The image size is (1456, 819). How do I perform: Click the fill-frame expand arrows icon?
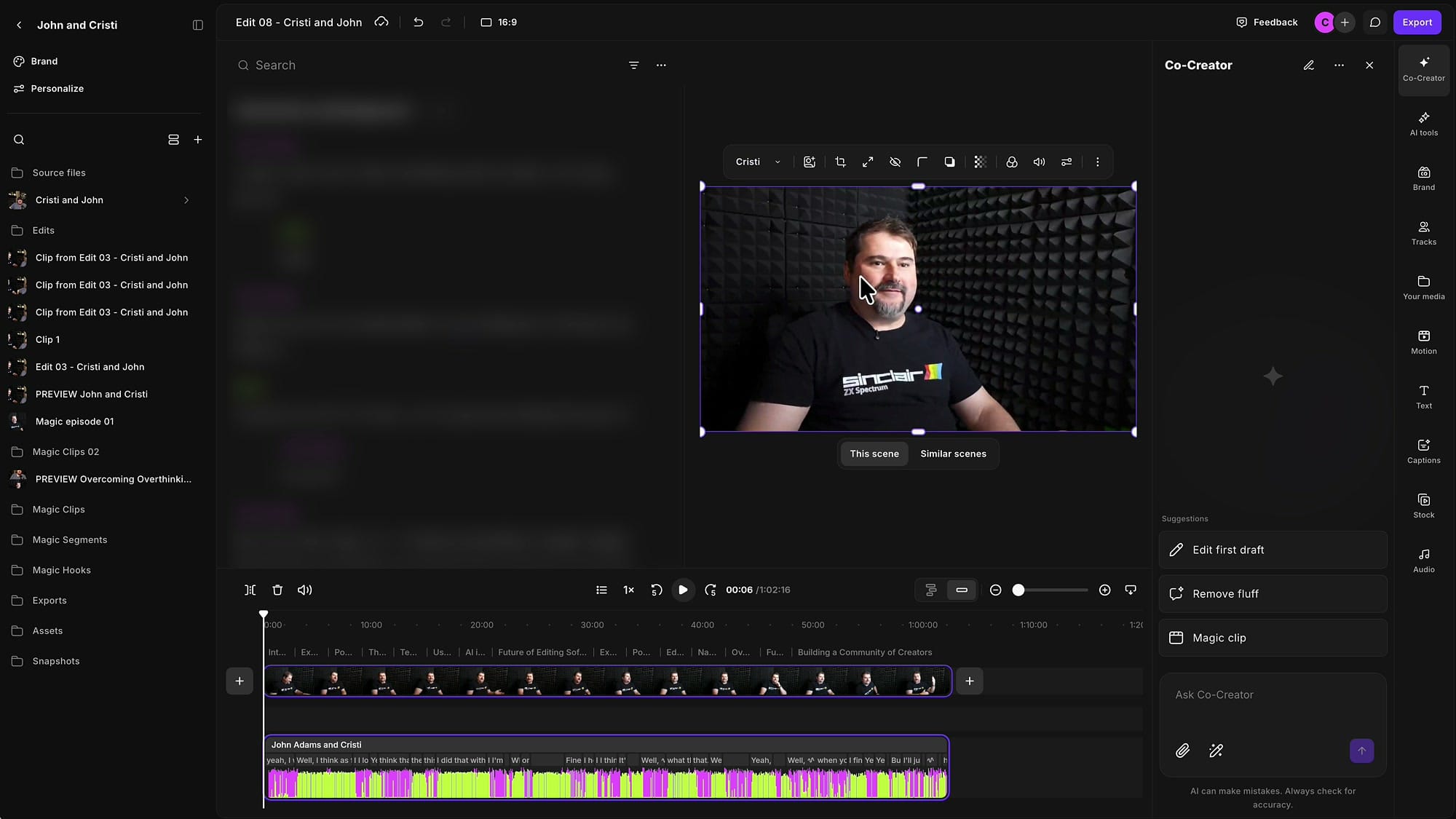(x=868, y=162)
